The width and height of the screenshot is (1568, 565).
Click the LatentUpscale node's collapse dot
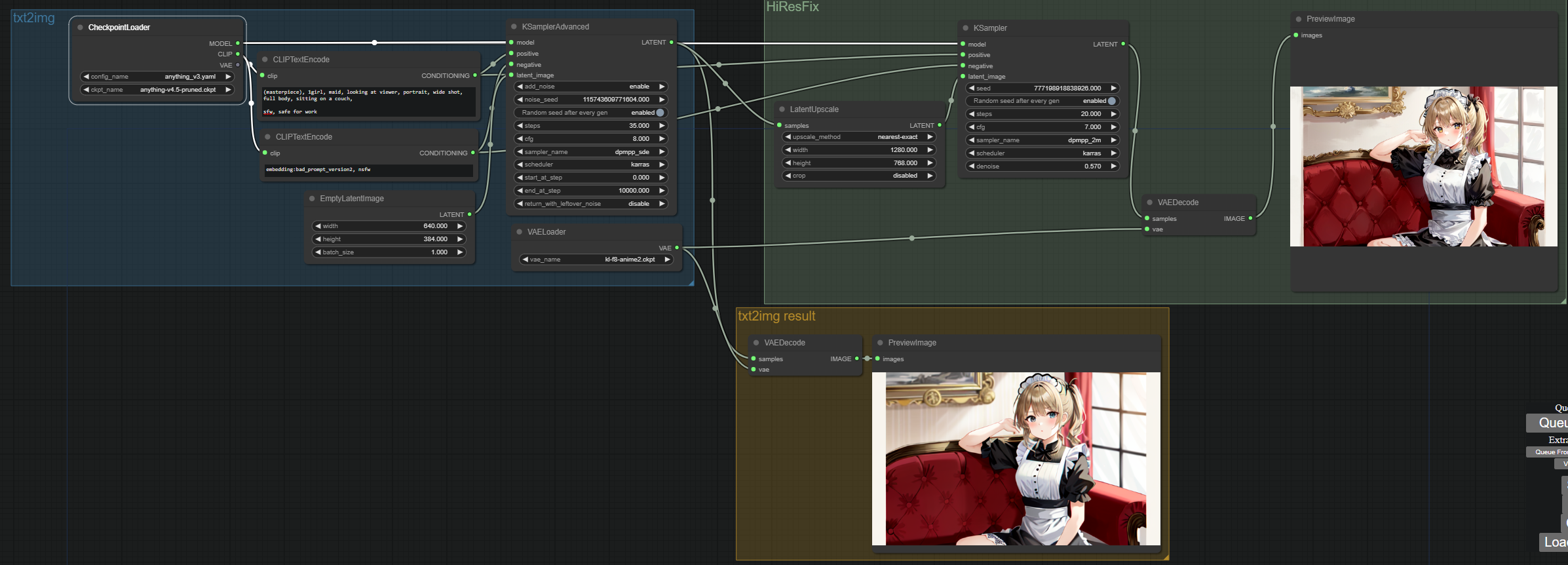782,109
